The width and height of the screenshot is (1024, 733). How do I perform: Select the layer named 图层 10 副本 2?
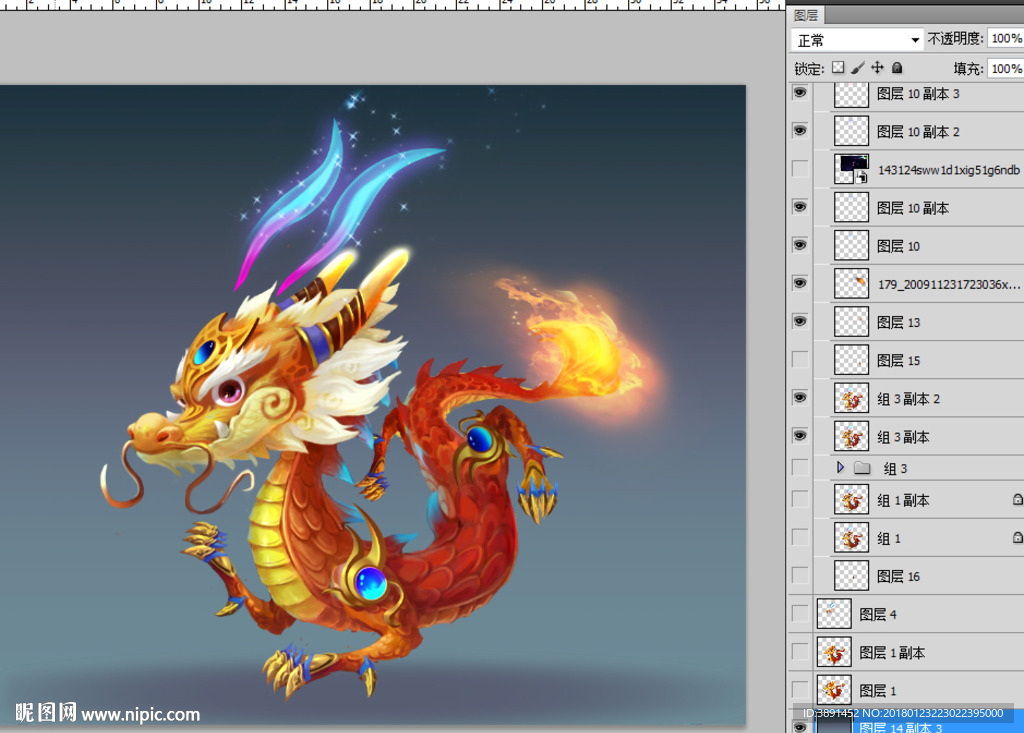tap(918, 132)
